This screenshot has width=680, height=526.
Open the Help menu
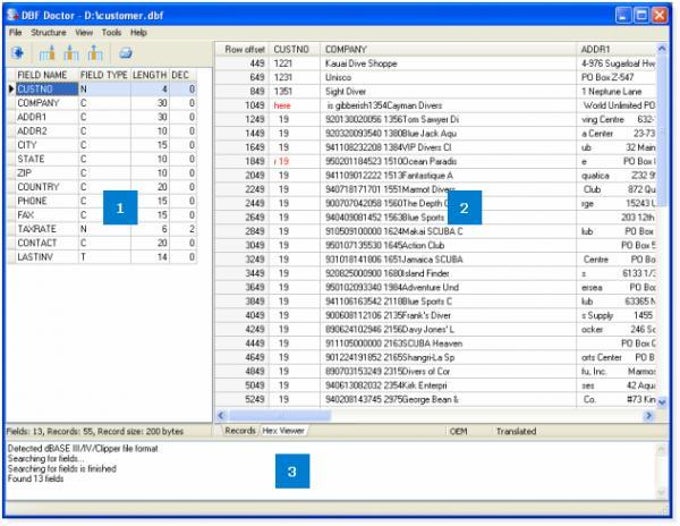click(x=139, y=33)
